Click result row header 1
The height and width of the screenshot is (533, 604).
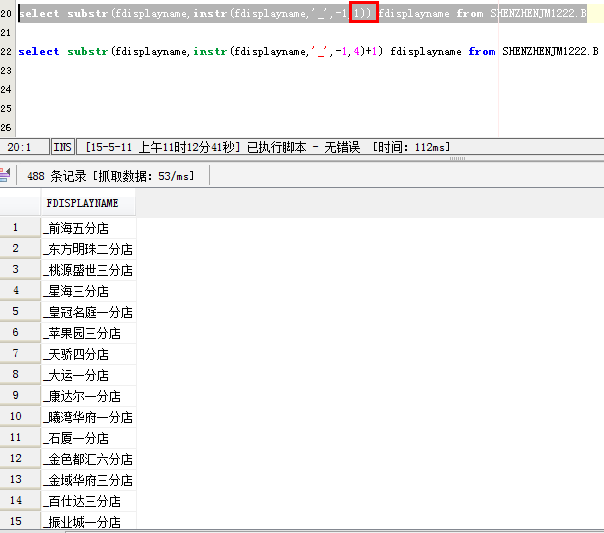tap(20, 228)
